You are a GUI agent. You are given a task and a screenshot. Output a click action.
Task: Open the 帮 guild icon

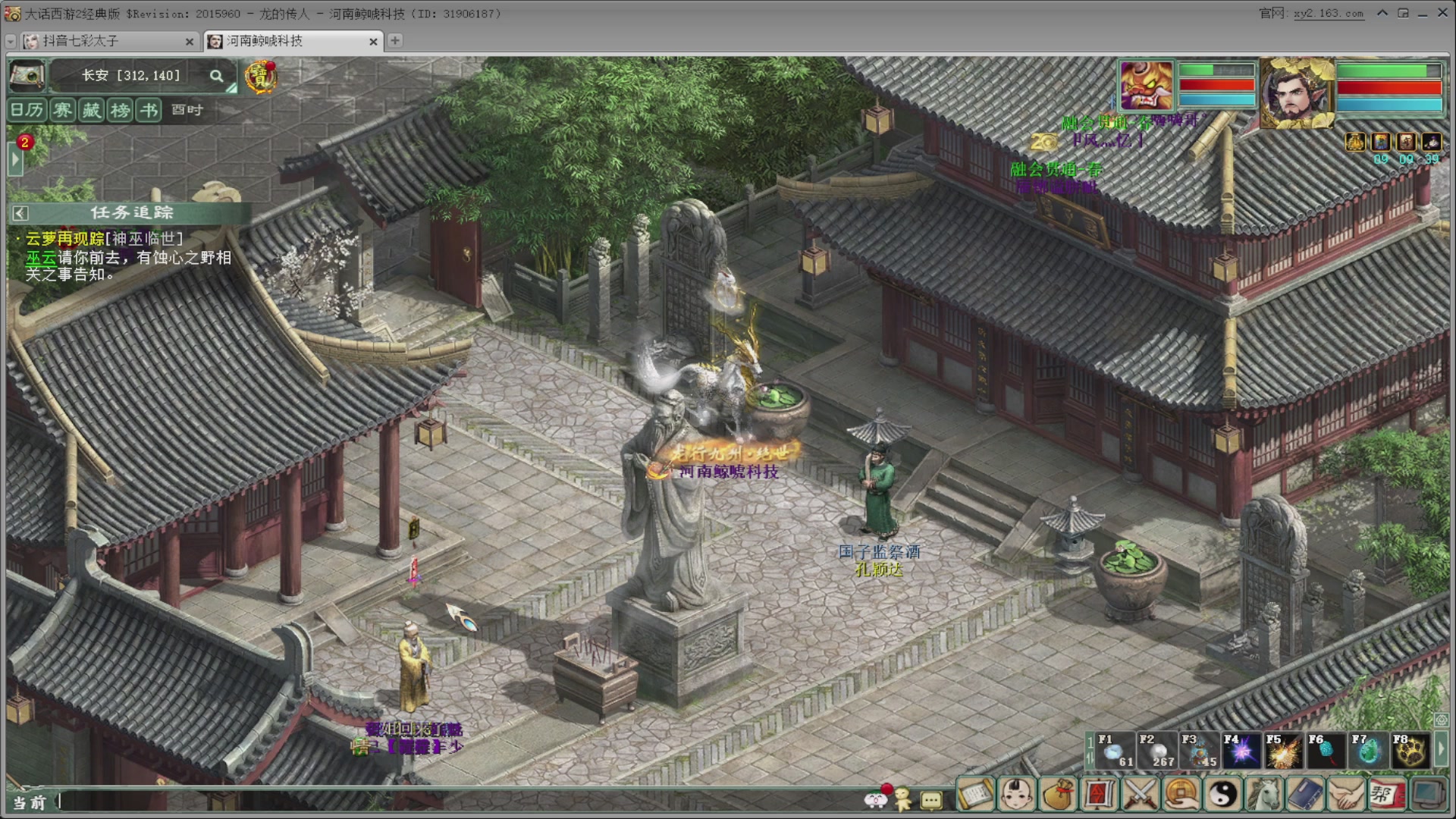click(x=1387, y=795)
